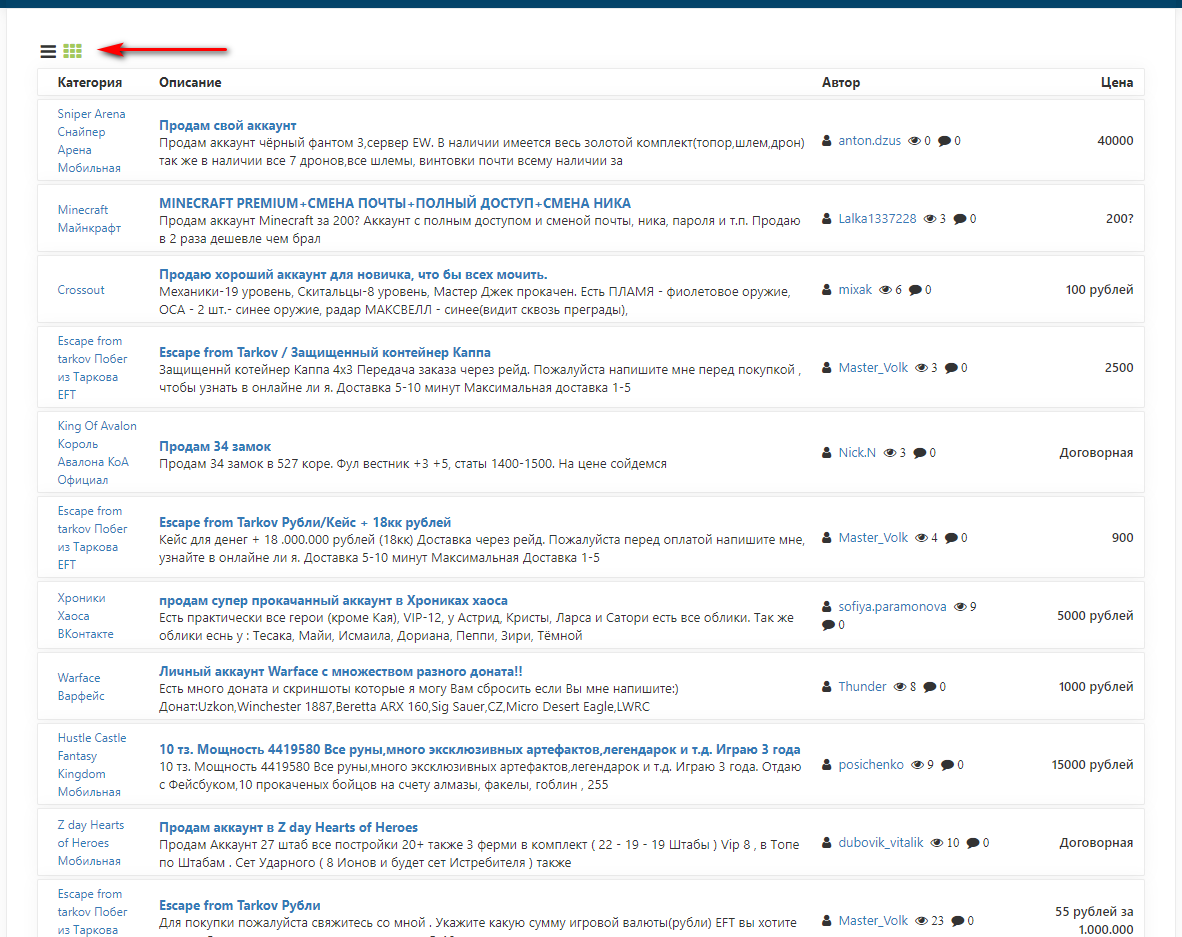Open Z day Hearts of Heroes category
Viewport: 1182px width, 937px height.
coord(90,843)
